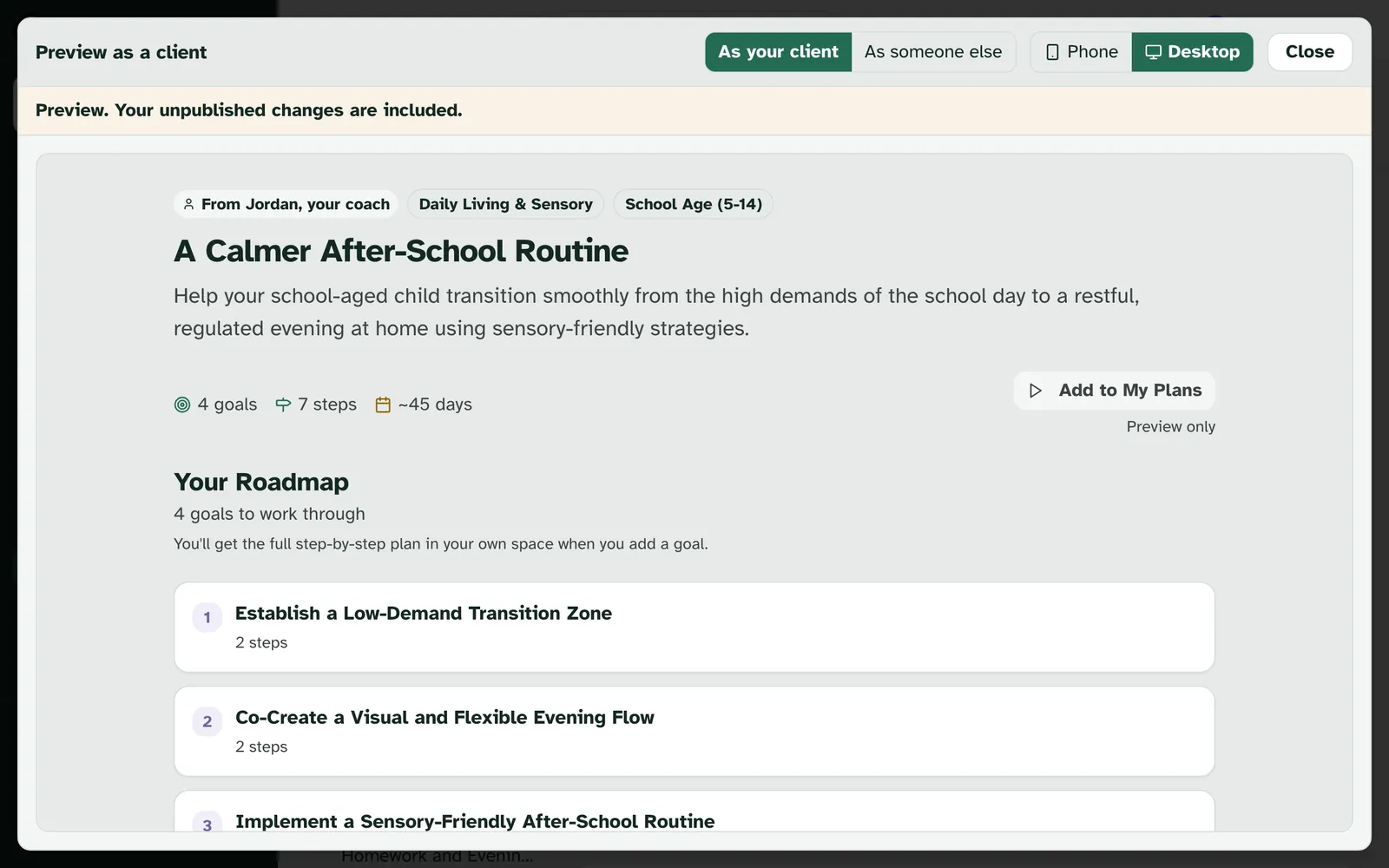The height and width of the screenshot is (868, 1389).
Task: Click the unpublished changes notice banner
Action: (x=694, y=110)
